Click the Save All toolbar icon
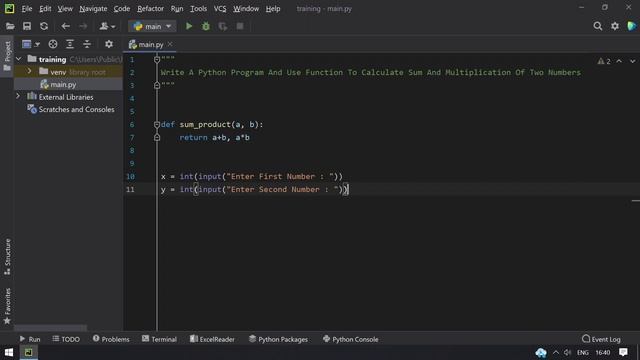 (x=27, y=26)
